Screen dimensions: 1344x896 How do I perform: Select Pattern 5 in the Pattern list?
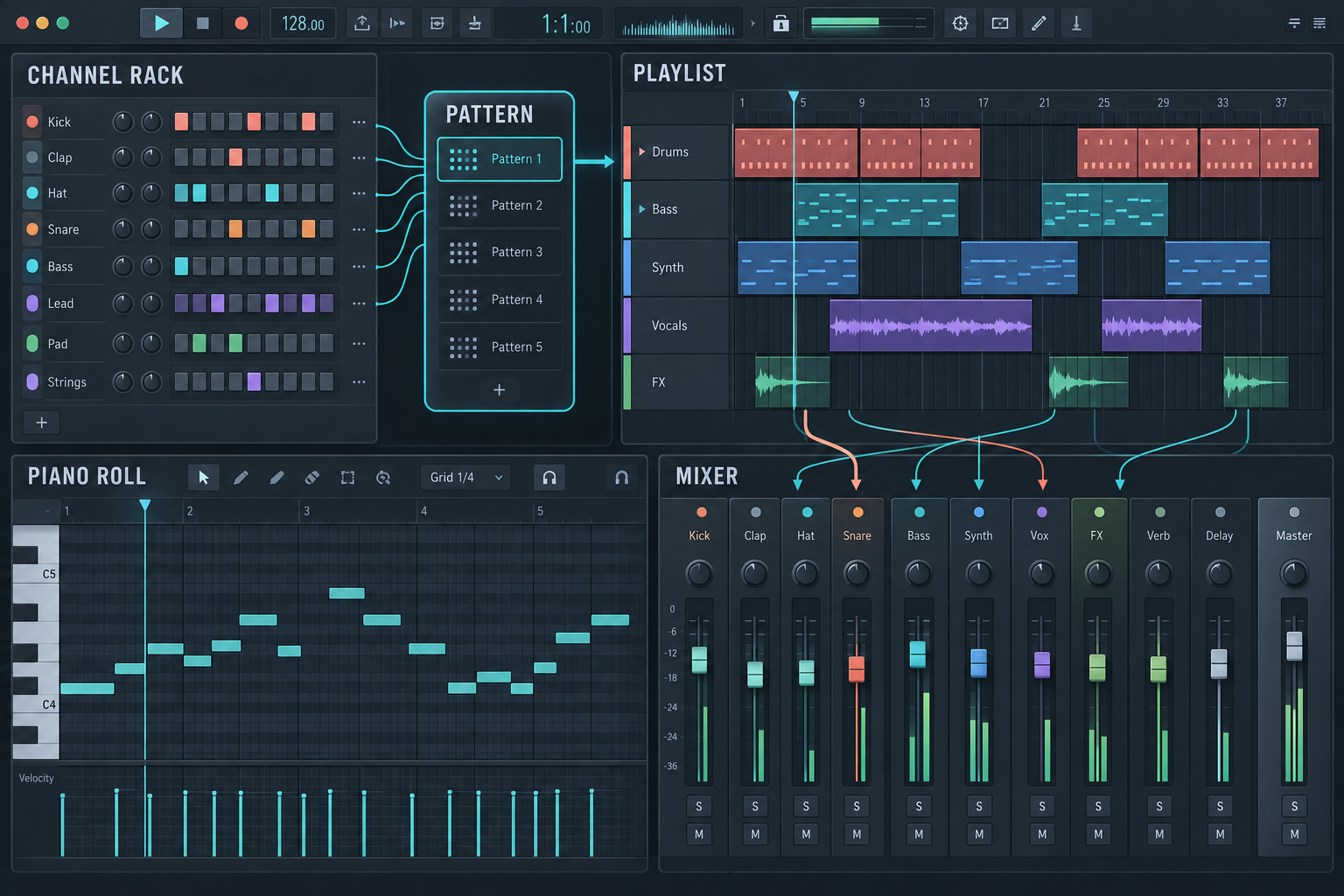click(x=500, y=346)
